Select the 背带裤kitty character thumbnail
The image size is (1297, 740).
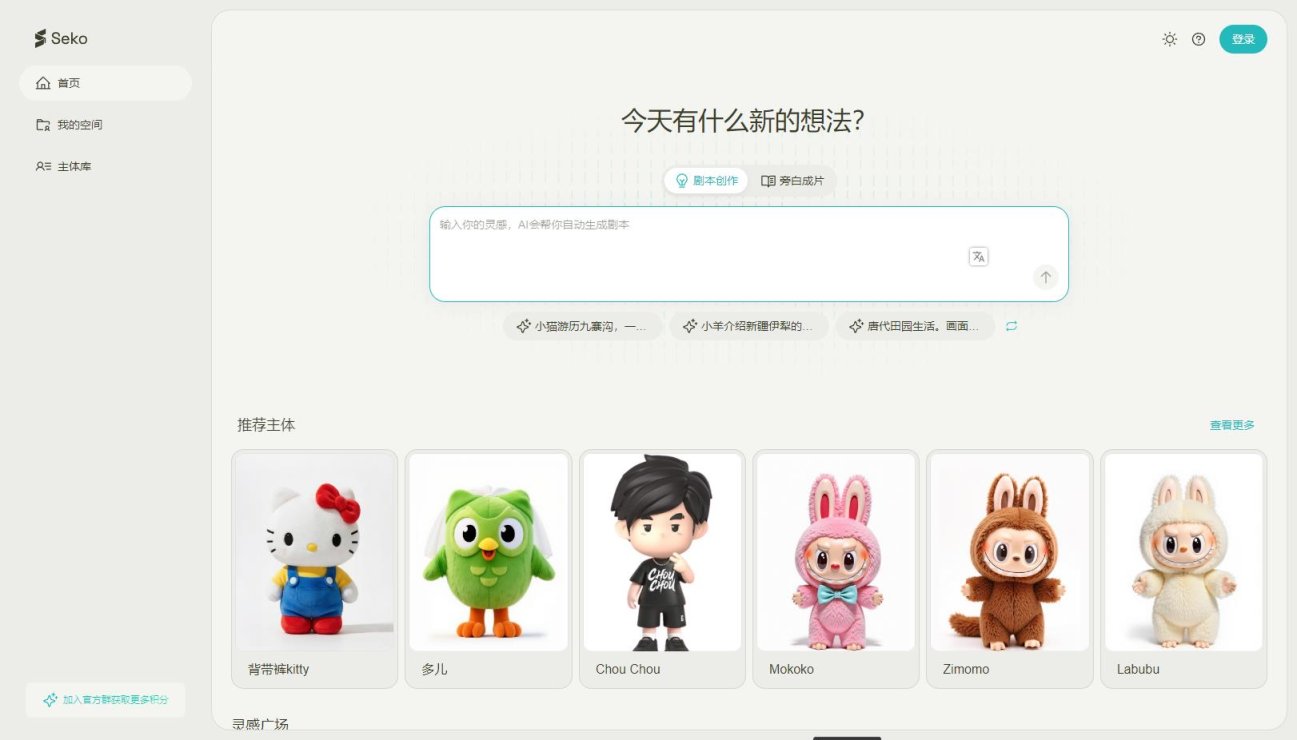pos(314,552)
